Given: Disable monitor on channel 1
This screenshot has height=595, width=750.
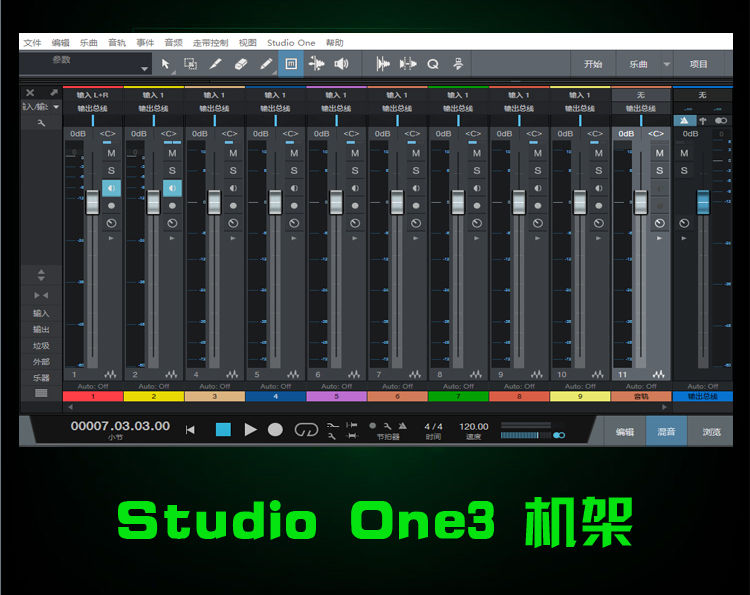Looking at the screenshot, I should click(x=111, y=188).
